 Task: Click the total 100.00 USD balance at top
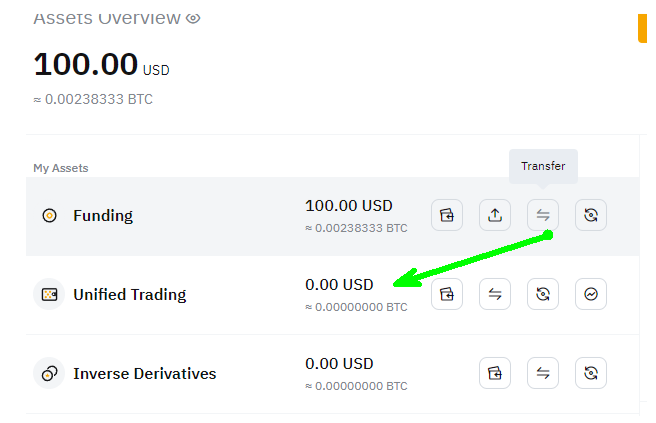coord(86,64)
